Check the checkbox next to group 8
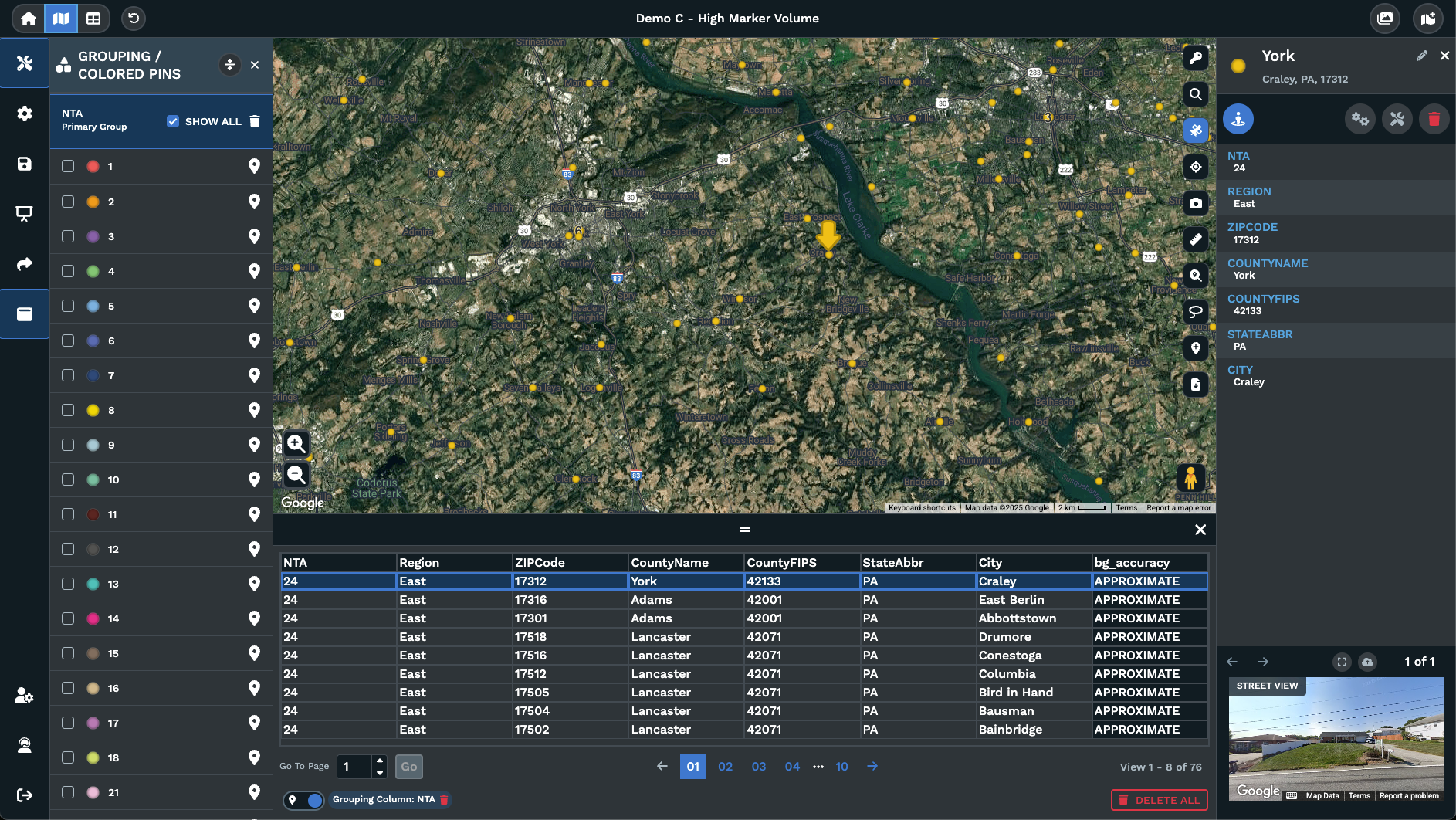 (68, 410)
